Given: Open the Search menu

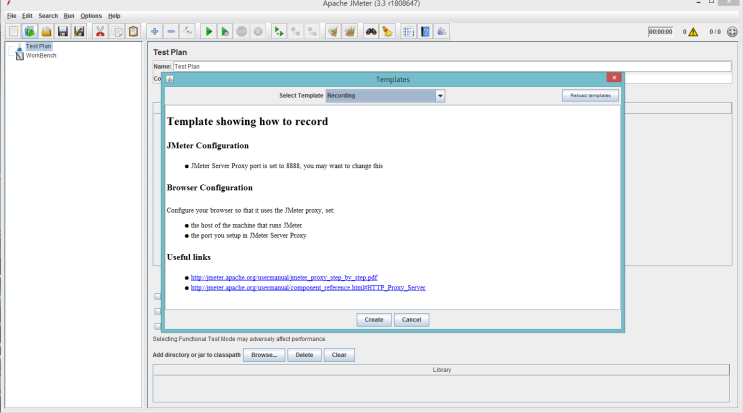Looking at the screenshot, I should pyautogui.click(x=48, y=16).
